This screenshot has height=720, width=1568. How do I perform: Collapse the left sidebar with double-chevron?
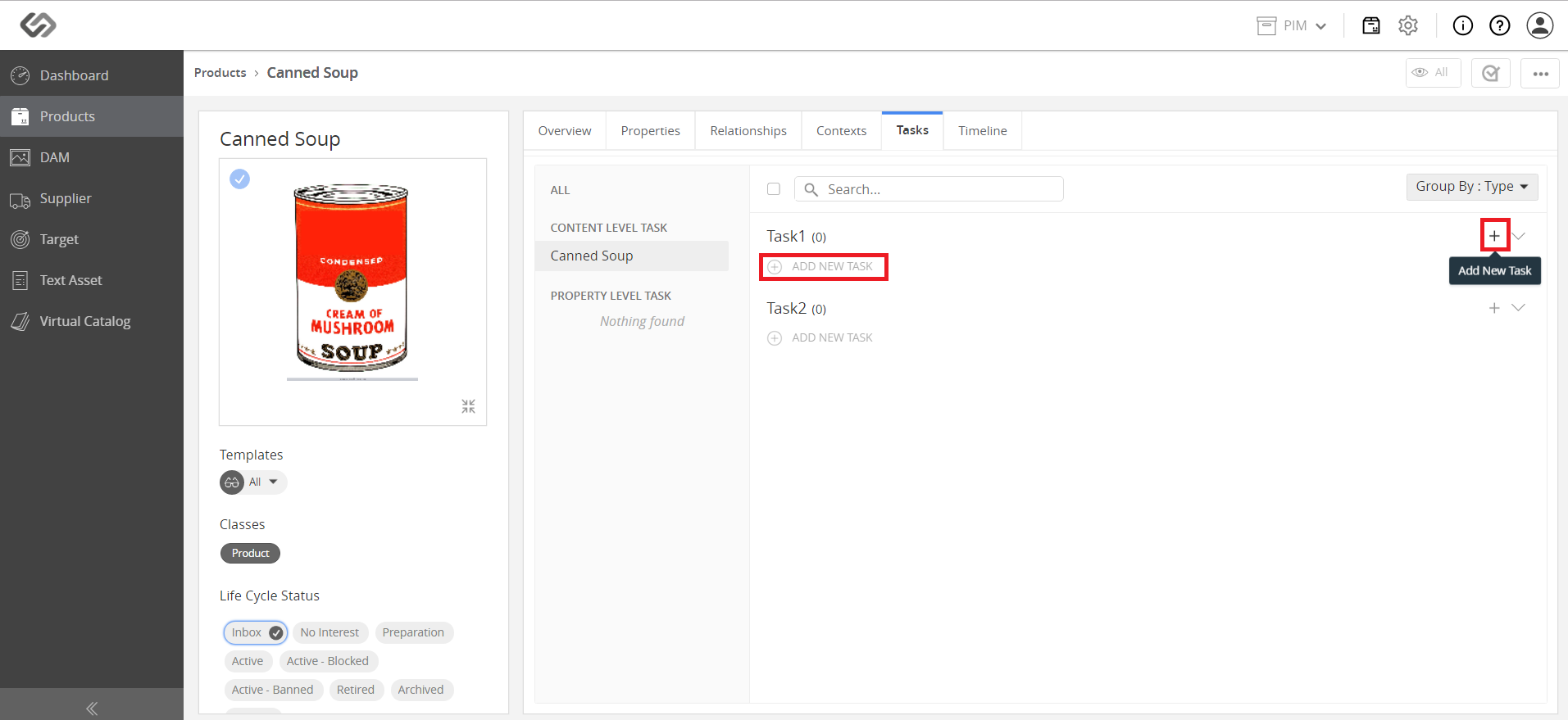click(x=92, y=709)
